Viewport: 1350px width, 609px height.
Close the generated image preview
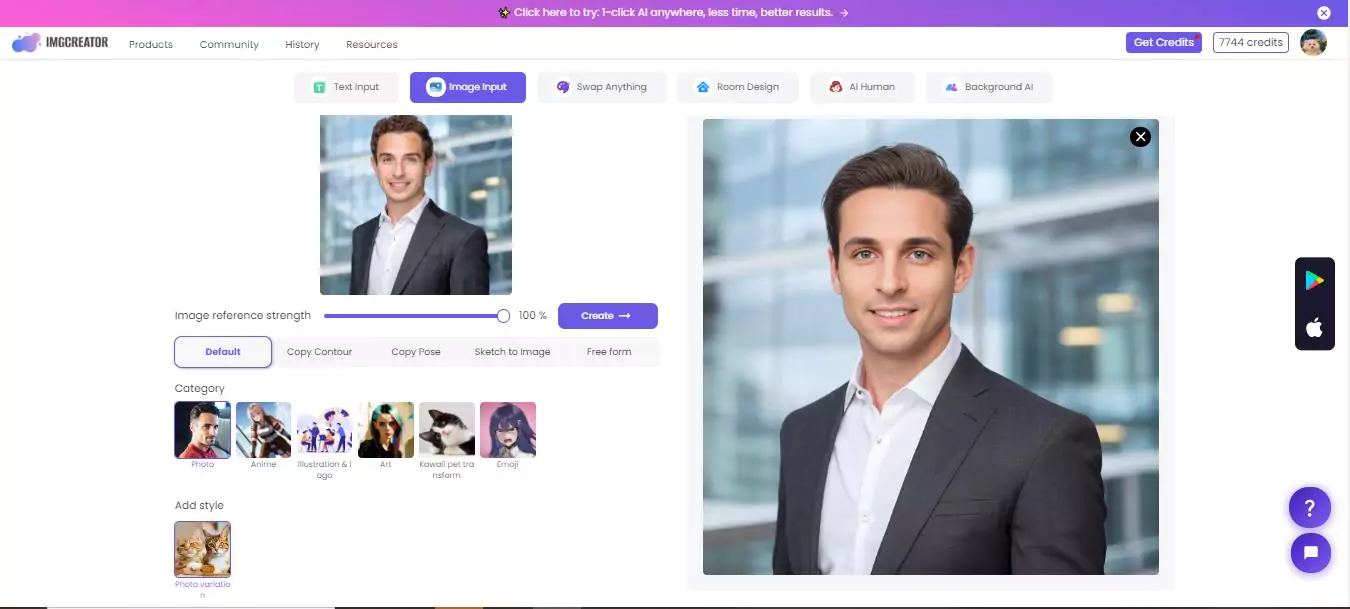1140,137
